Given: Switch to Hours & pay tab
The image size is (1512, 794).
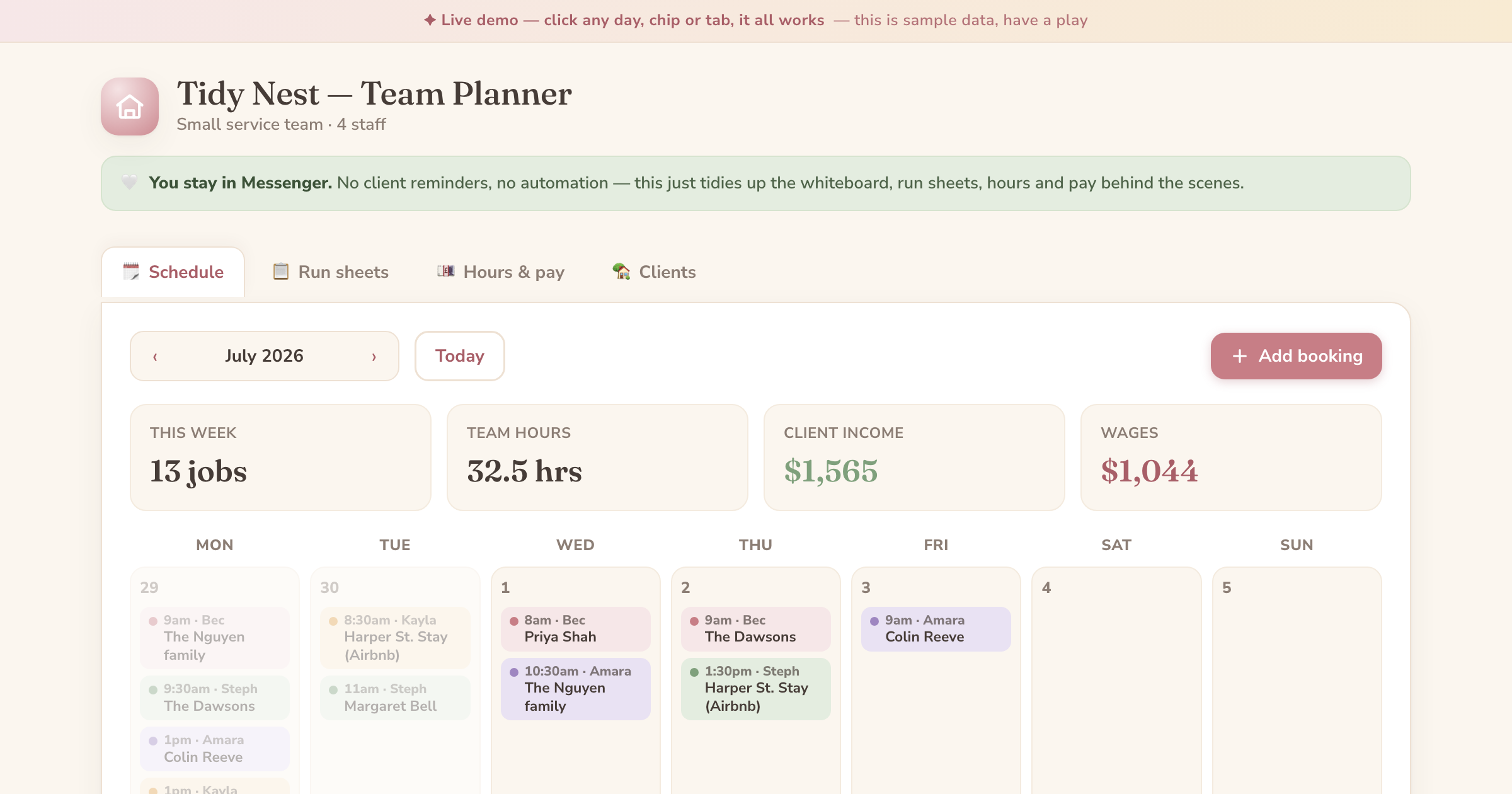Looking at the screenshot, I should pos(501,272).
